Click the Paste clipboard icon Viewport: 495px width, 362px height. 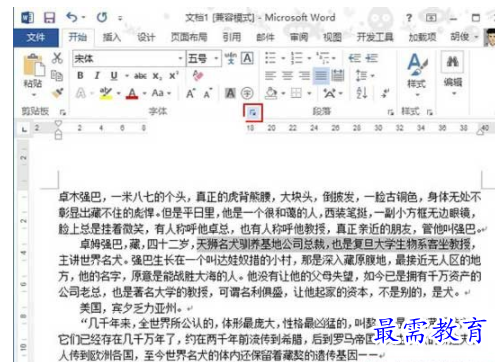point(34,65)
